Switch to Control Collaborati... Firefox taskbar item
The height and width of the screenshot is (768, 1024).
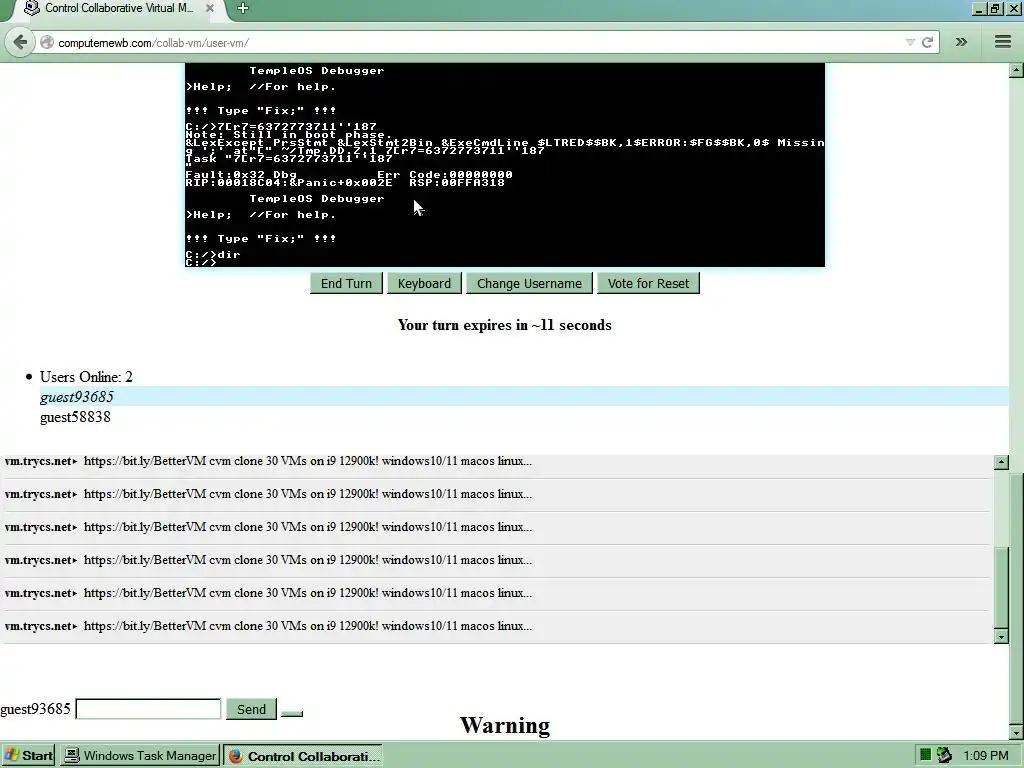(x=303, y=756)
